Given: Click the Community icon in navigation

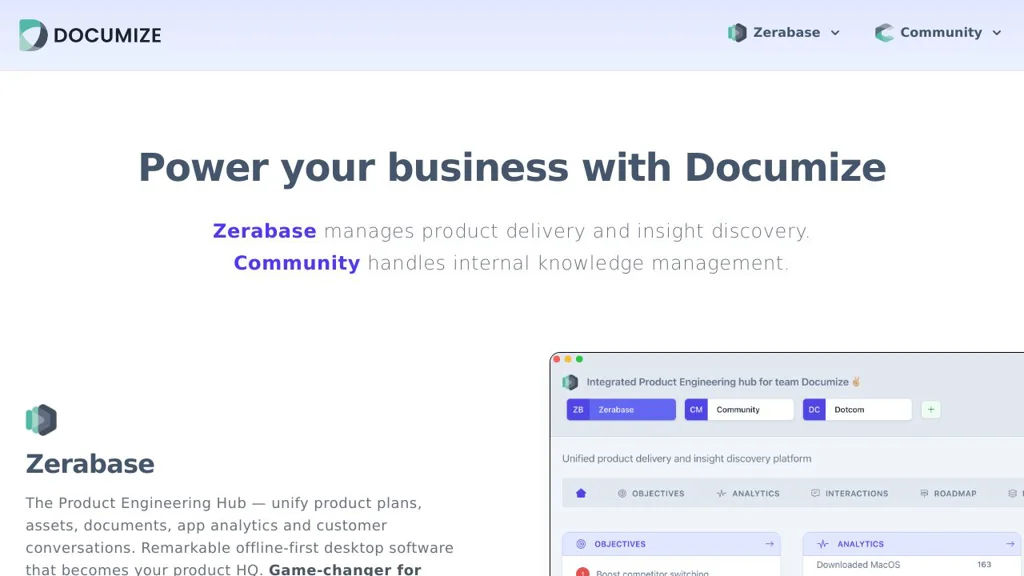Looking at the screenshot, I should (x=884, y=33).
